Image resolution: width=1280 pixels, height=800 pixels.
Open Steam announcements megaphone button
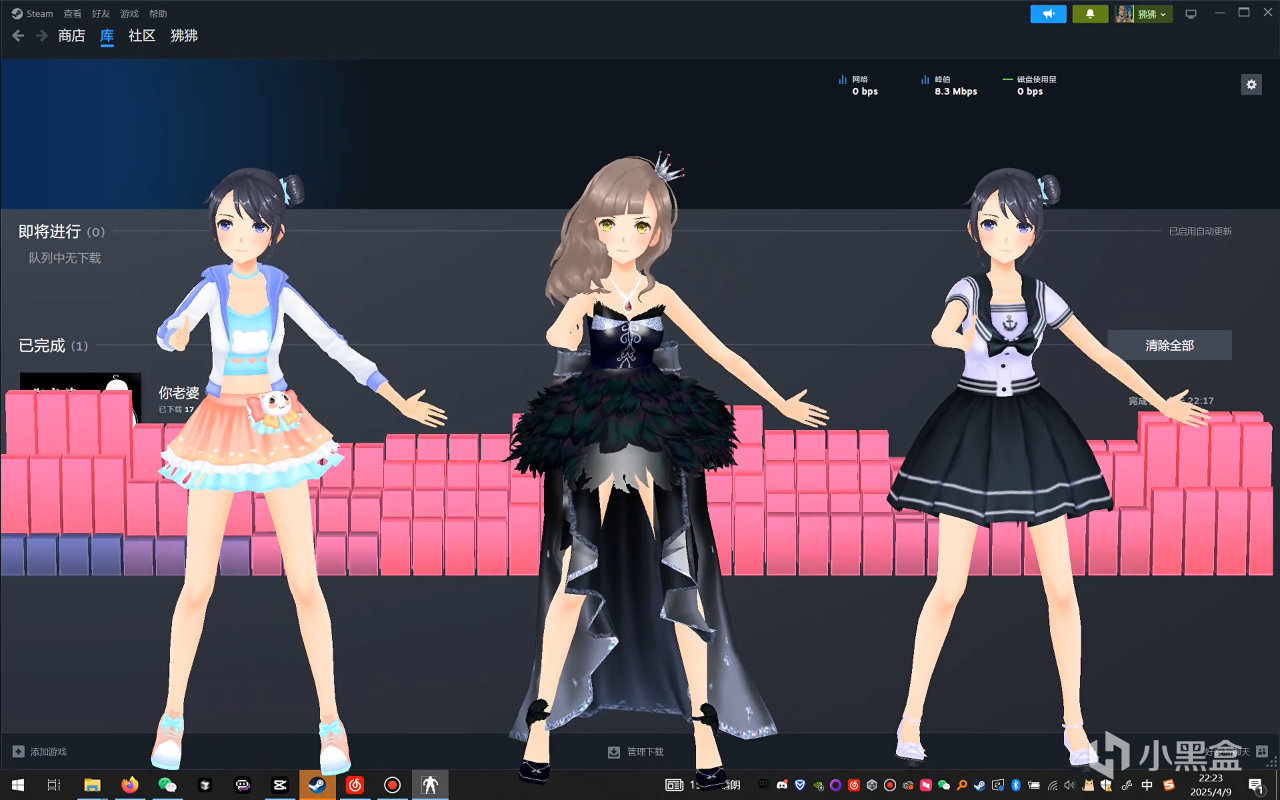(1049, 14)
